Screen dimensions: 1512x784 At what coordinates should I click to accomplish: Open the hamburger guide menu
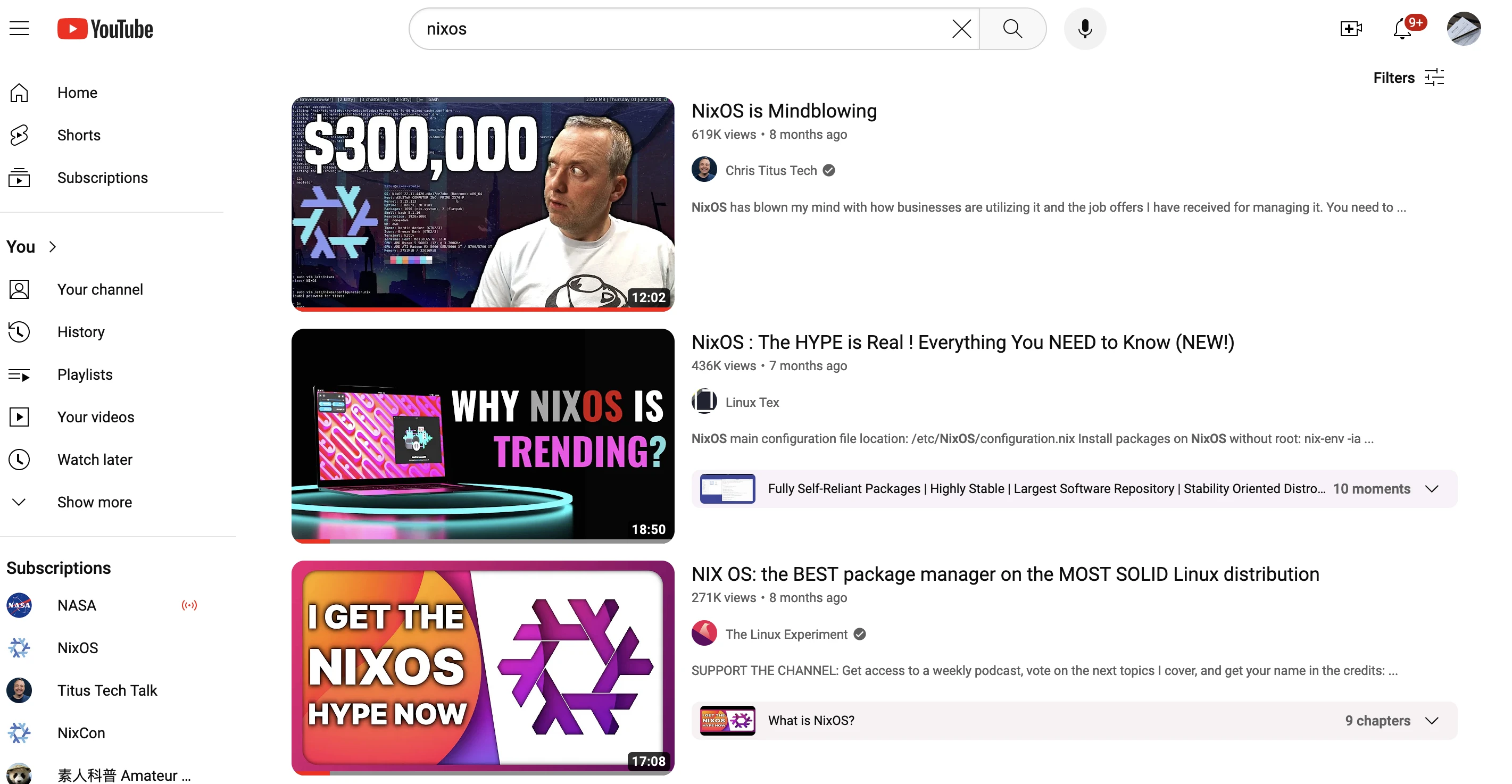[x=19, y=28]
